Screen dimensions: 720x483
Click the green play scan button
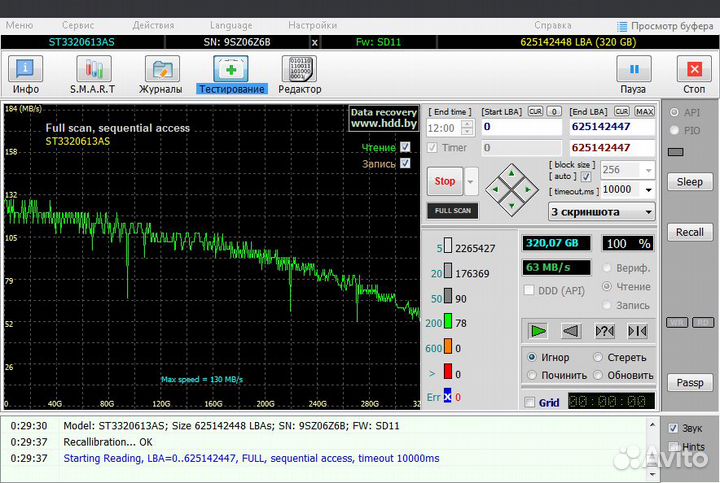tap(539, 331)
